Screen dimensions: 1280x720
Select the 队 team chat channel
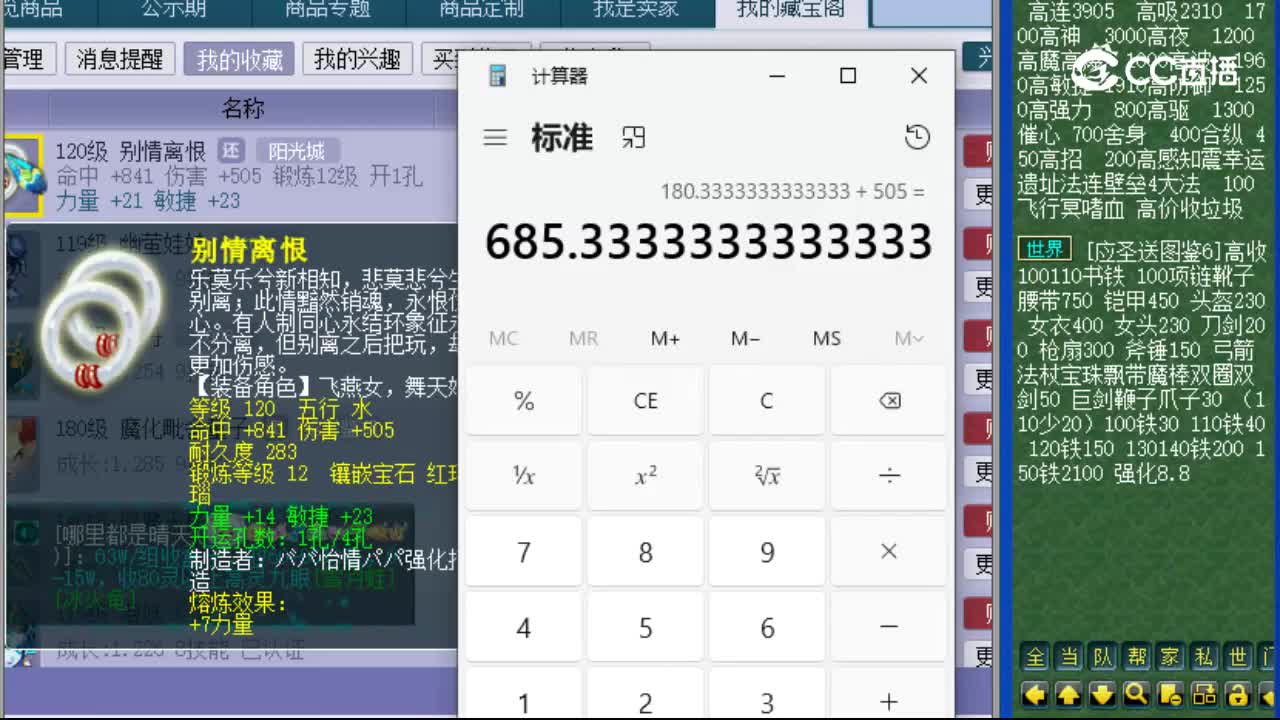pyautogui.click(x=1103, y=656)
